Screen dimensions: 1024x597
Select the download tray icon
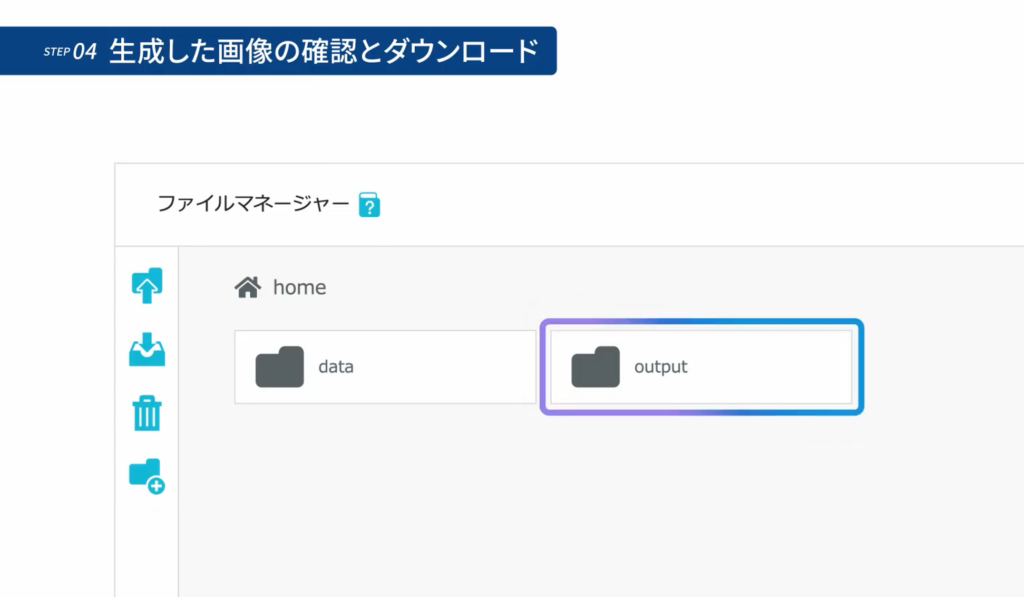(147, 349)
